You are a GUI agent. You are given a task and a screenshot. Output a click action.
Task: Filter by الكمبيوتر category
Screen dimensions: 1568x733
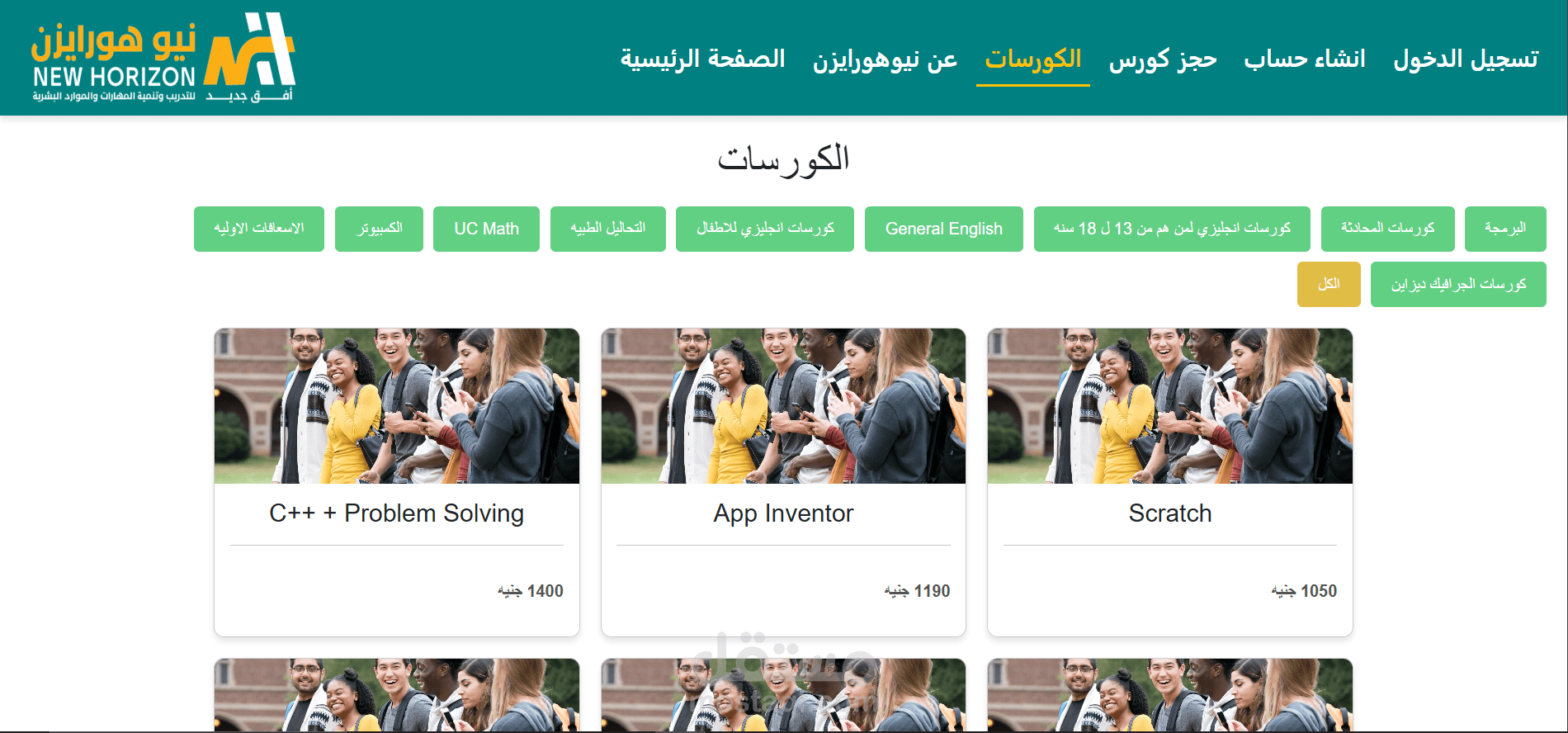[379, 229]
